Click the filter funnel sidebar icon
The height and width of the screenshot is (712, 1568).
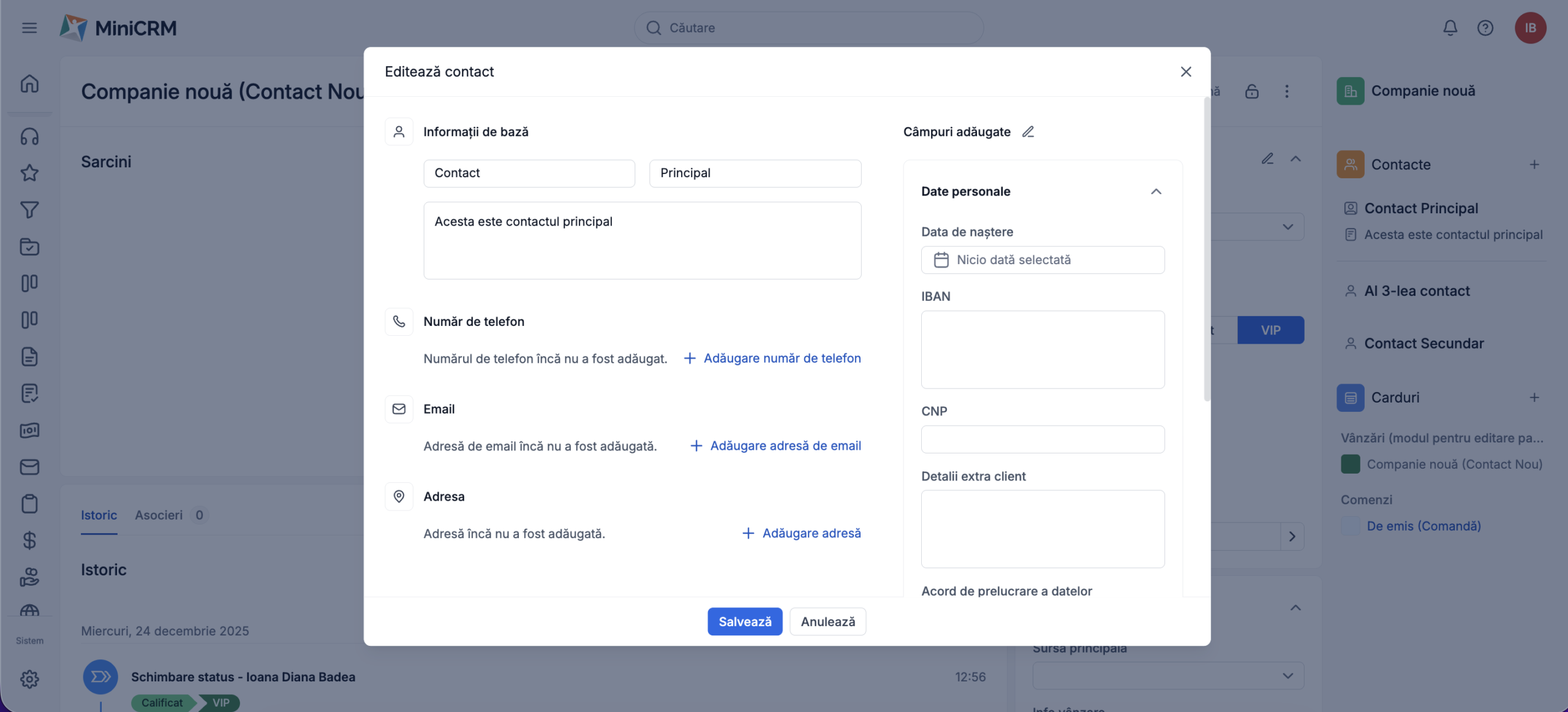click(x=29, y=210)
